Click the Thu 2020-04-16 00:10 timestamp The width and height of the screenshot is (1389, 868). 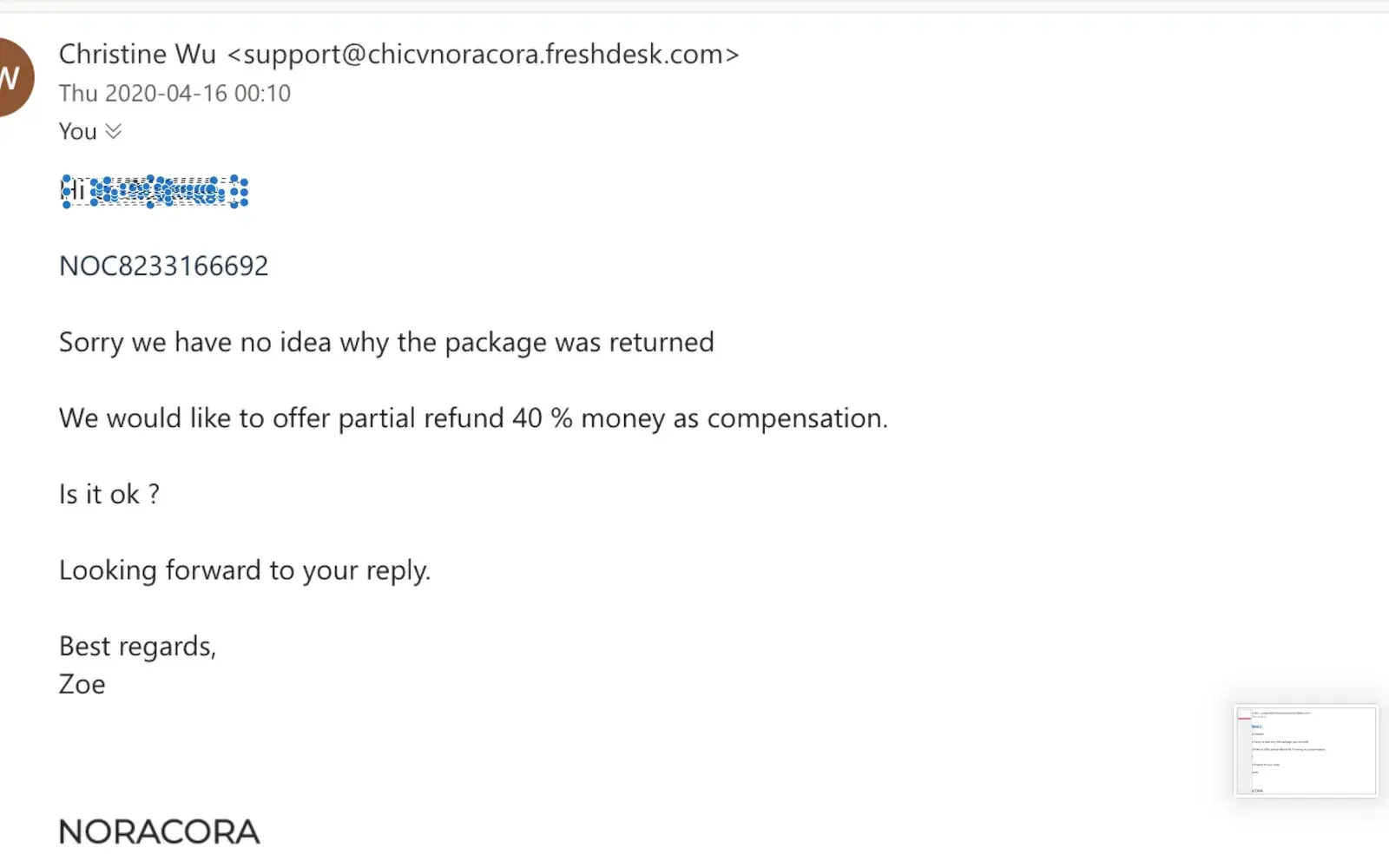click(174, 93)
